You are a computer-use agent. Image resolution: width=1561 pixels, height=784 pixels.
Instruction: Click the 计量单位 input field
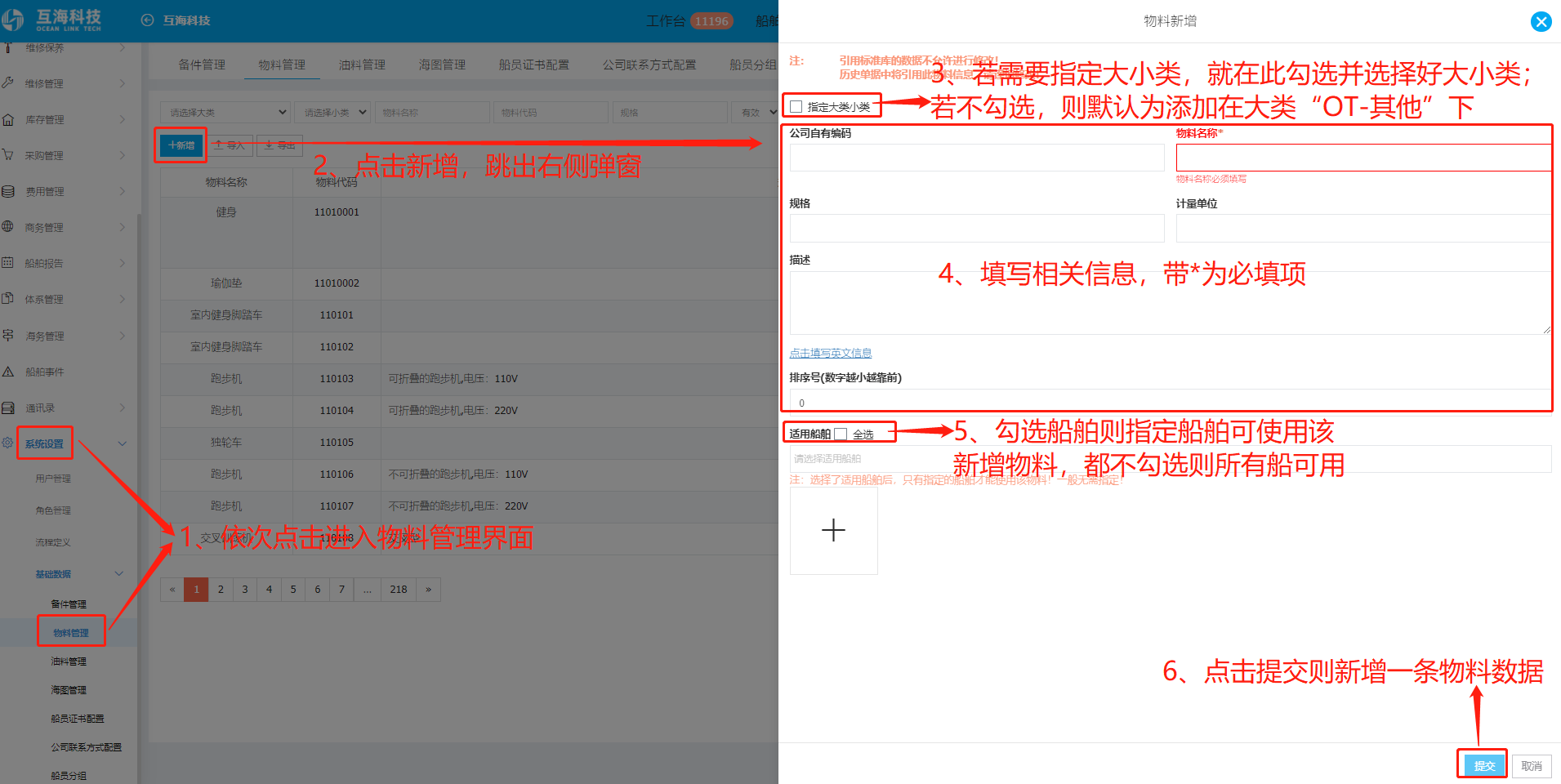[x=1363, y=228]
